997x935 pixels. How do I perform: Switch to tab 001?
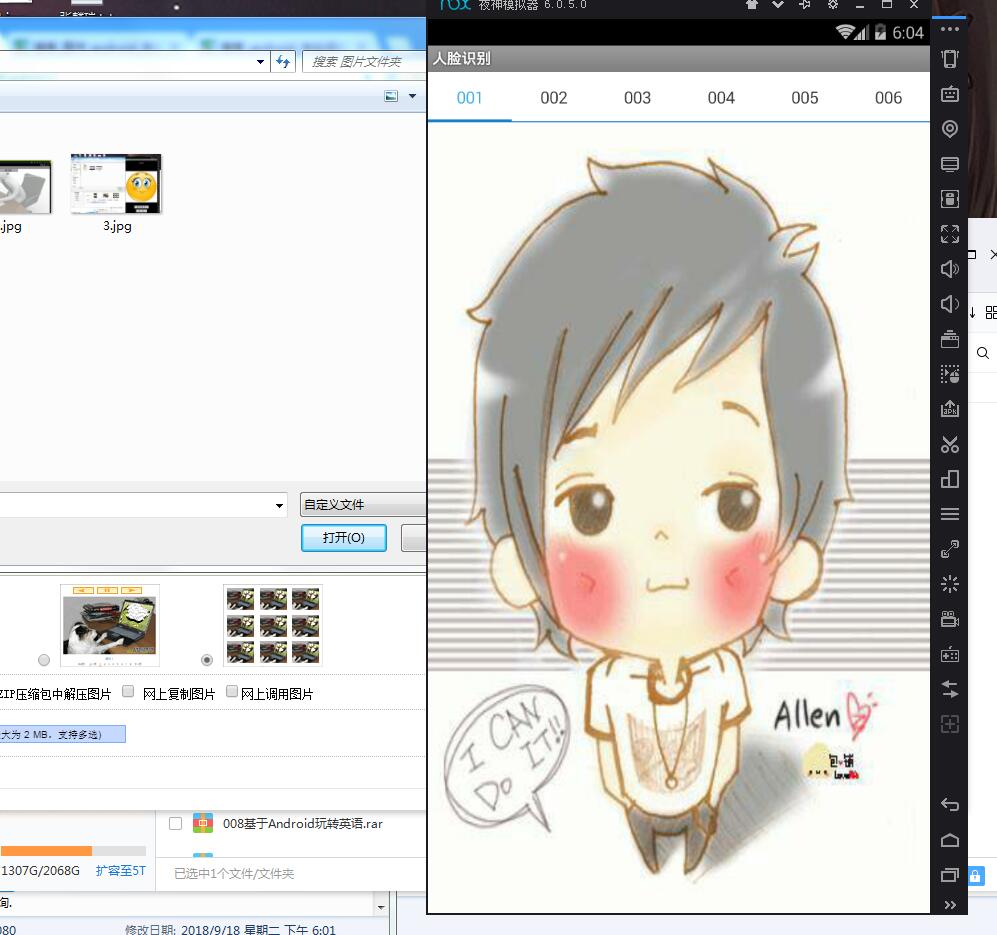pyautogui.click(x=469, y=98)
